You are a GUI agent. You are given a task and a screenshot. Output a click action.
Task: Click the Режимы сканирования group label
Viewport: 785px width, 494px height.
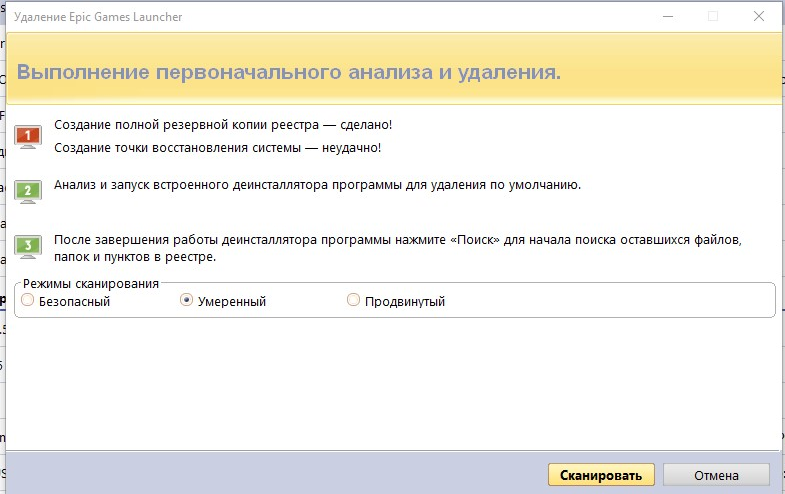pyautogui.click(x=91, y=284)
